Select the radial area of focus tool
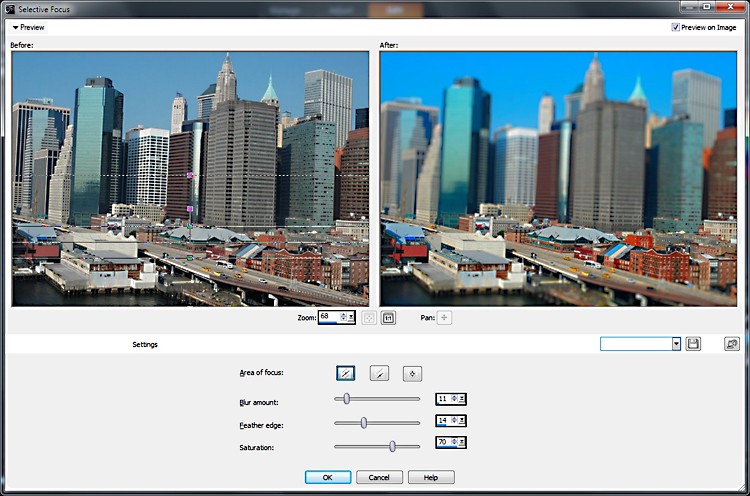 click(412, 373)
